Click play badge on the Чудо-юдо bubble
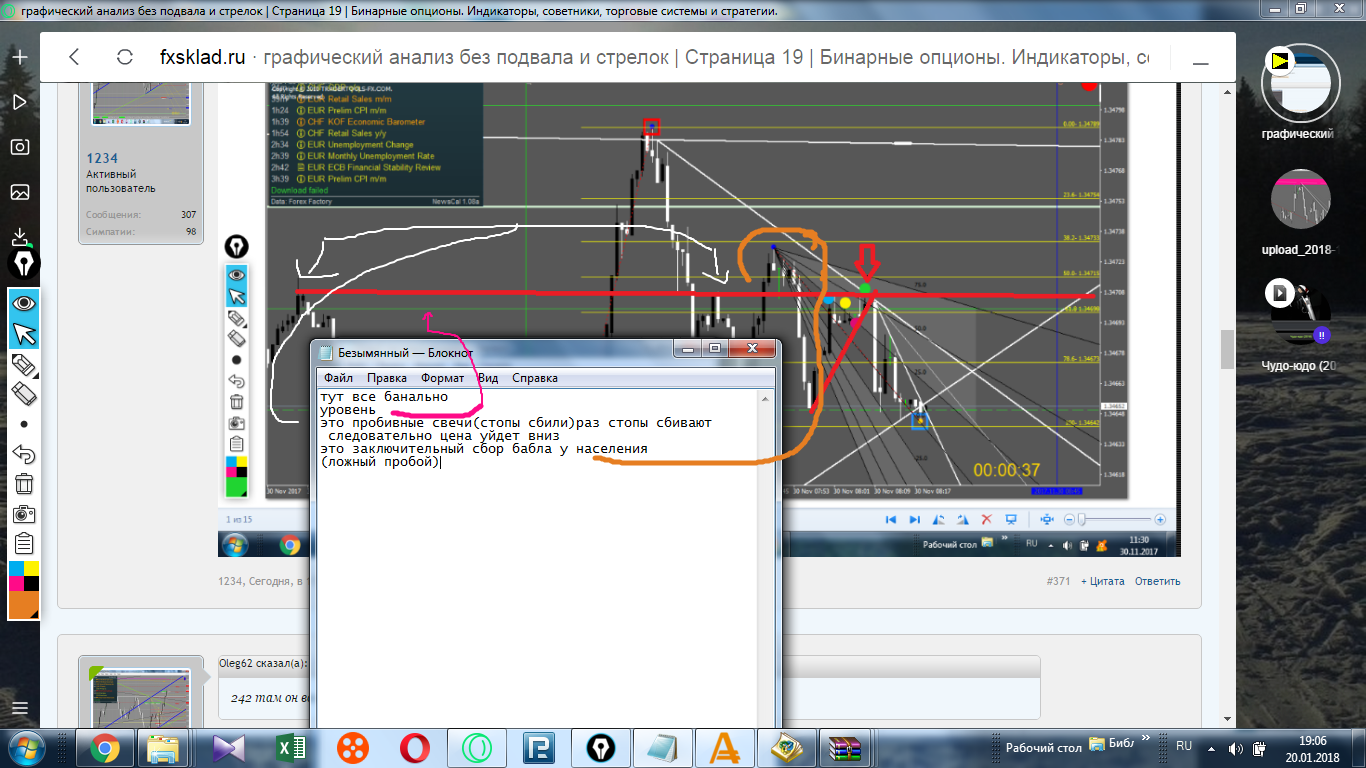1366x768 pixels. pos(1279,293)
